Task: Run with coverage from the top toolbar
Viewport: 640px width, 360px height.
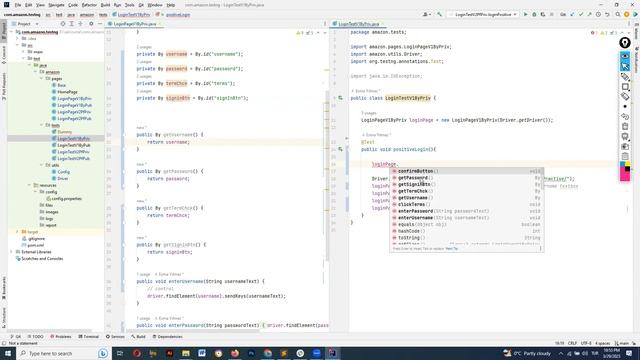Action: [x=543, y=14]
